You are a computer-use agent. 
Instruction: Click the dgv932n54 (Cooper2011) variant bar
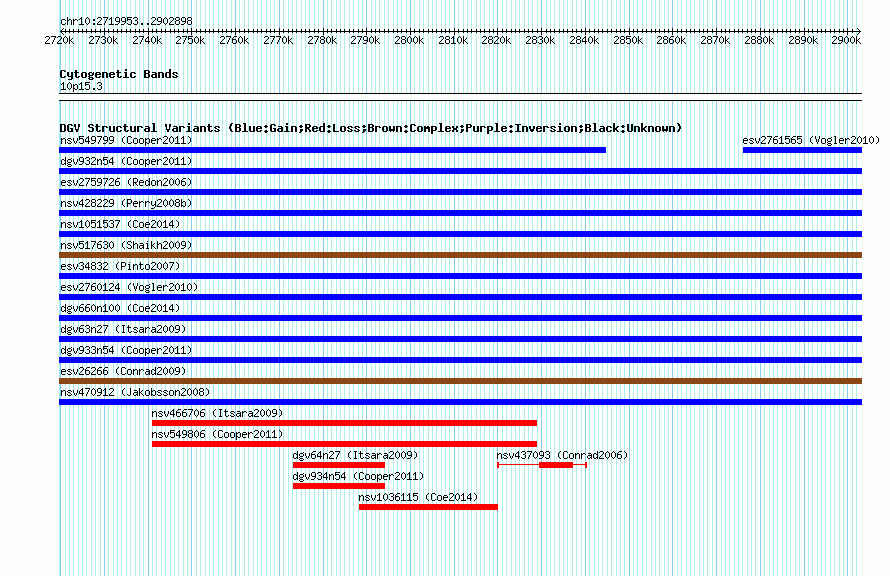pyautogui.click(x=460, y=171)
